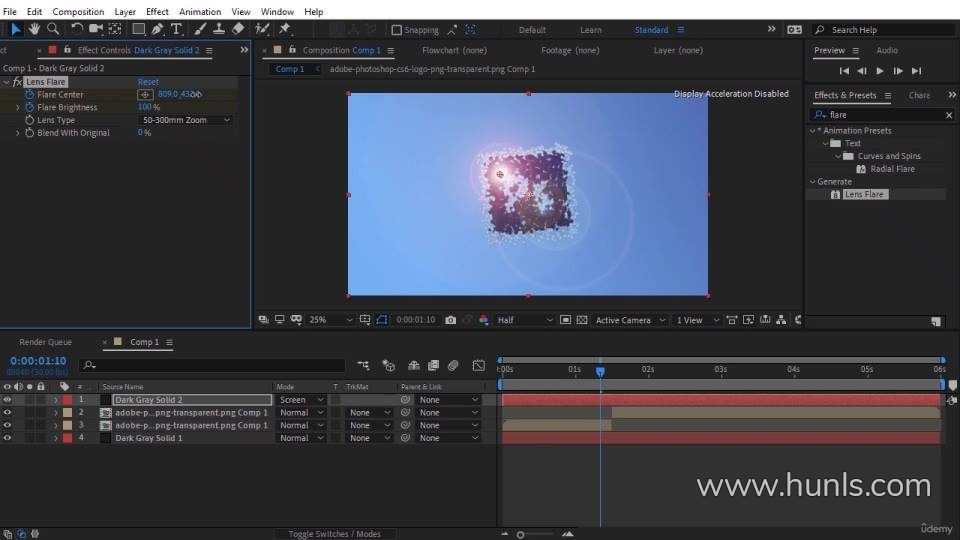Toggle visibility of layer 2 precomp
The image size is (960, 540).
tap(7, 412)
